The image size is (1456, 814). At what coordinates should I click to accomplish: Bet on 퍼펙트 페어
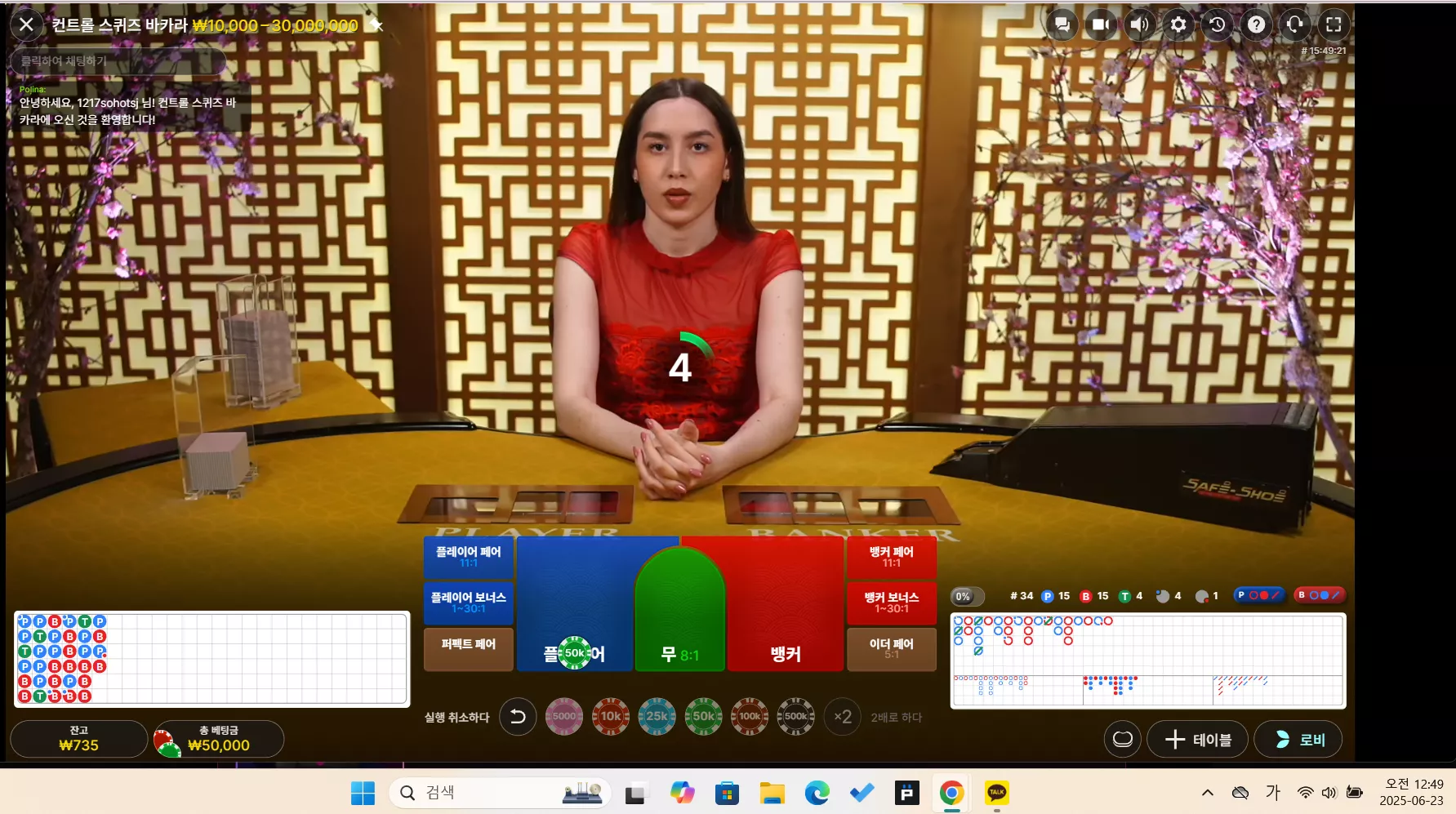pyautogui.click(x=468, y=649)
